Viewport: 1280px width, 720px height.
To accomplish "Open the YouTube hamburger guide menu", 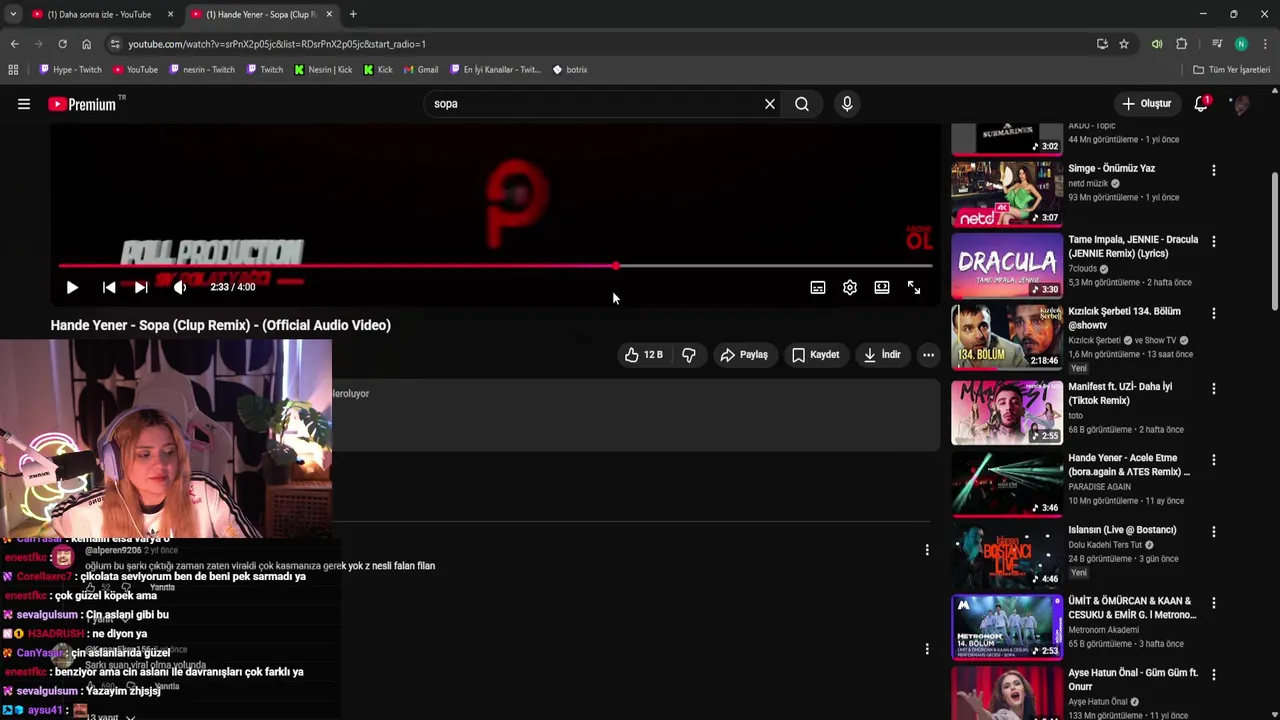I will click(x=24, y=104).
